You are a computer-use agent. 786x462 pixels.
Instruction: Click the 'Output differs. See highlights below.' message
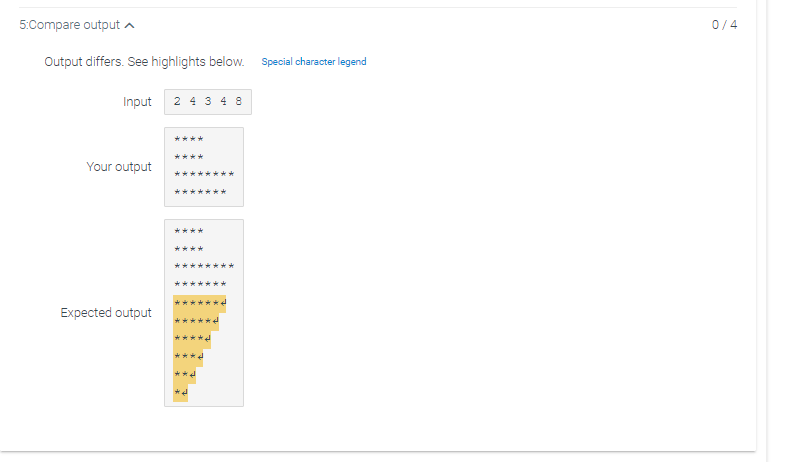144,62
